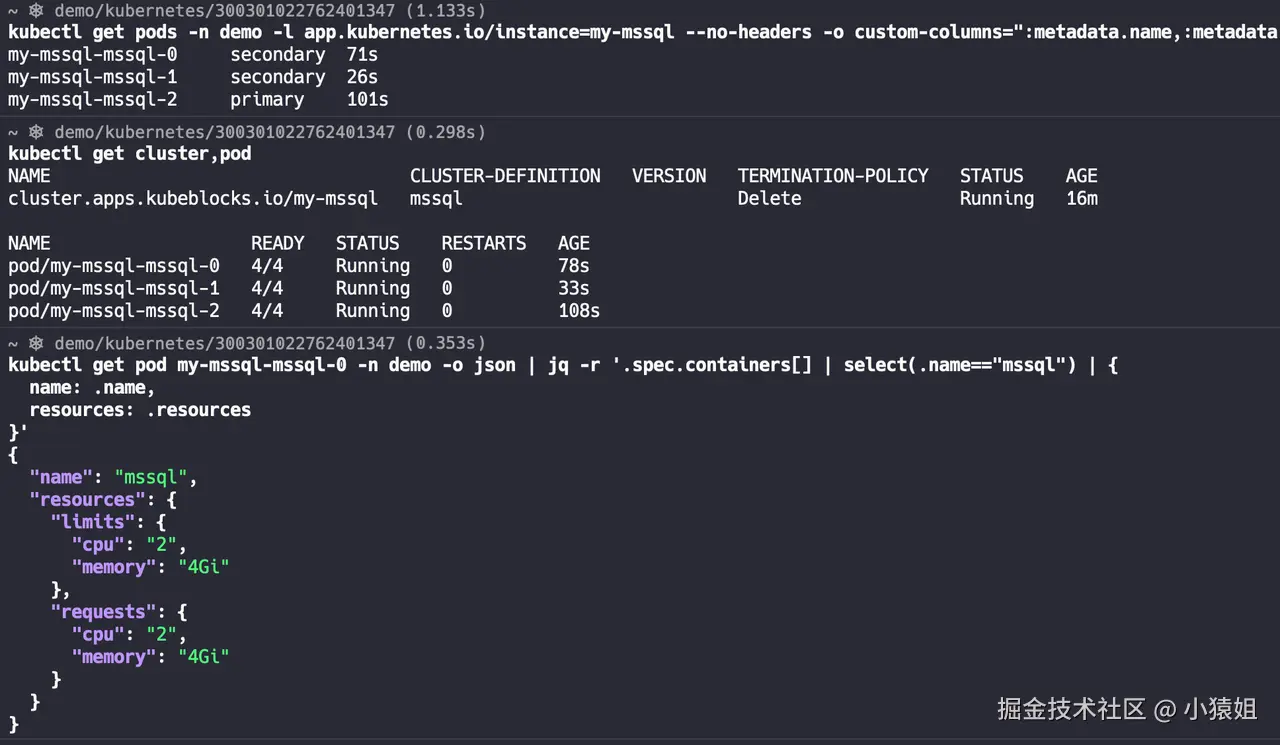
Task: Click the "limits" key in JSON output
Action: 93,522
